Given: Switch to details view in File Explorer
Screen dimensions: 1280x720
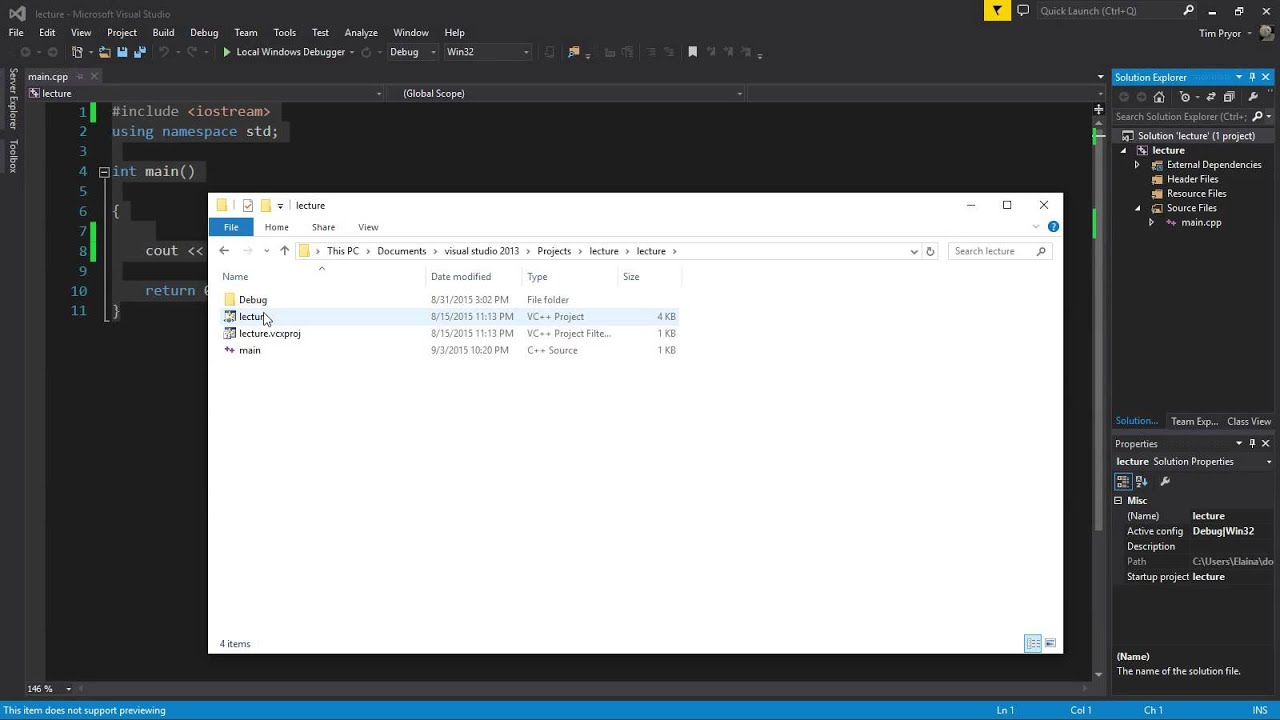Looking at the screenshot, I should tap(1033, 644).
